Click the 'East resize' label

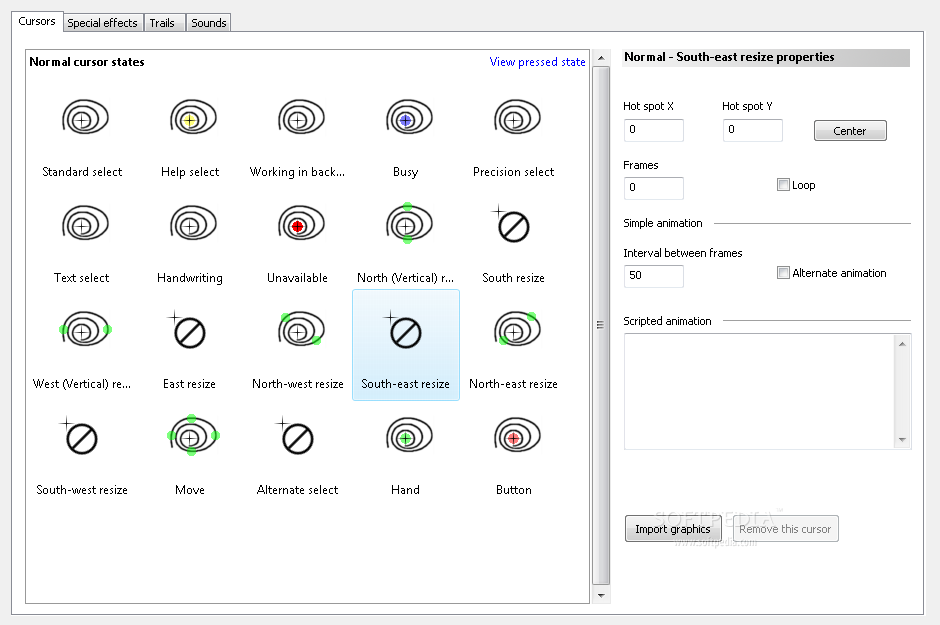coord(189,384)
